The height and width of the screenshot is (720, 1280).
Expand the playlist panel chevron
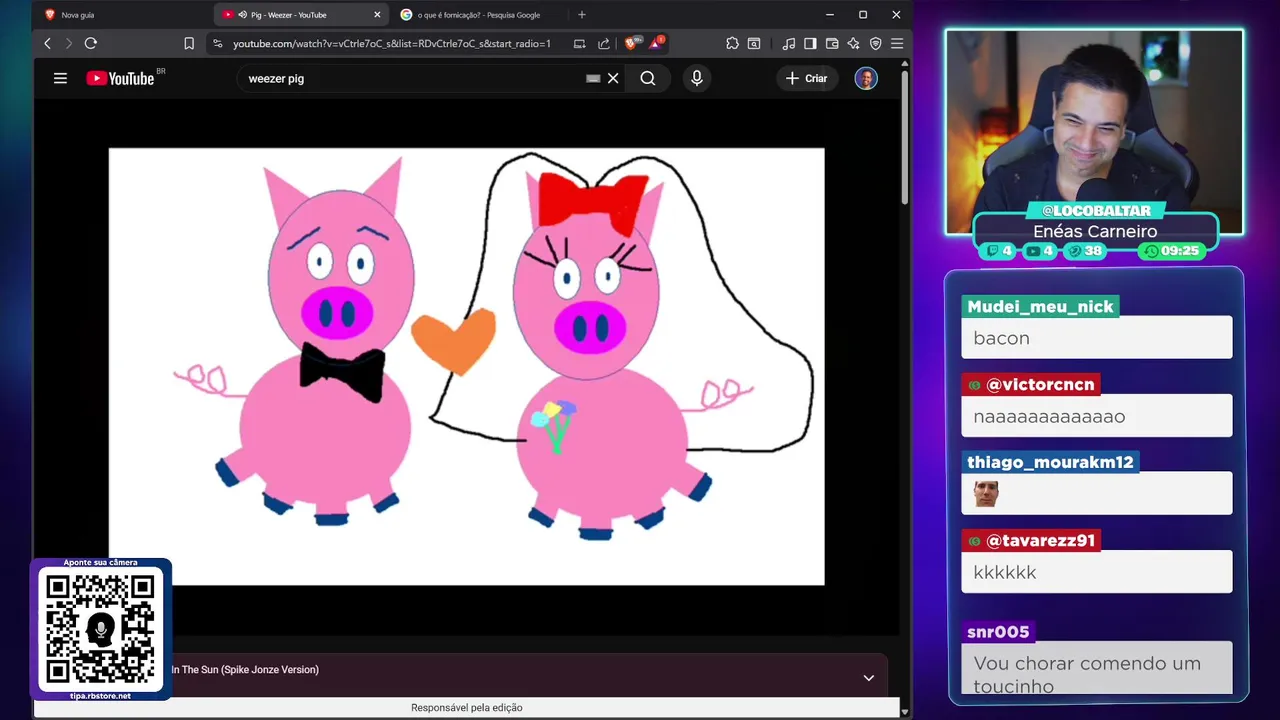click(x=868, y=677)
